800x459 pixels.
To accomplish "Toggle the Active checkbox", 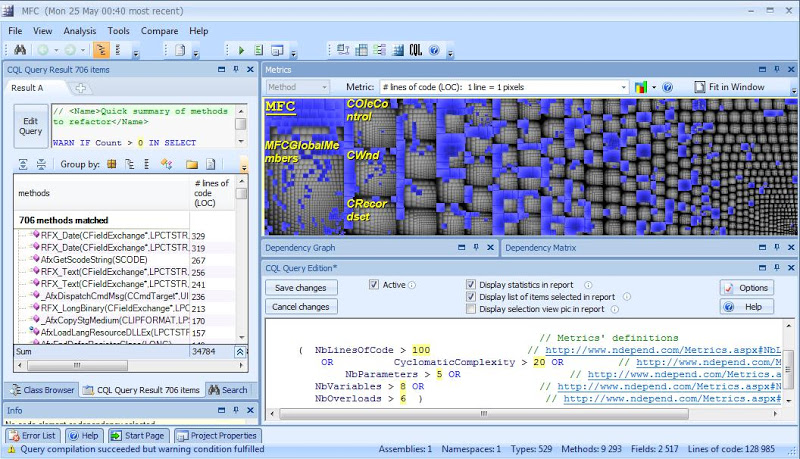I will [x=374, y=285].
